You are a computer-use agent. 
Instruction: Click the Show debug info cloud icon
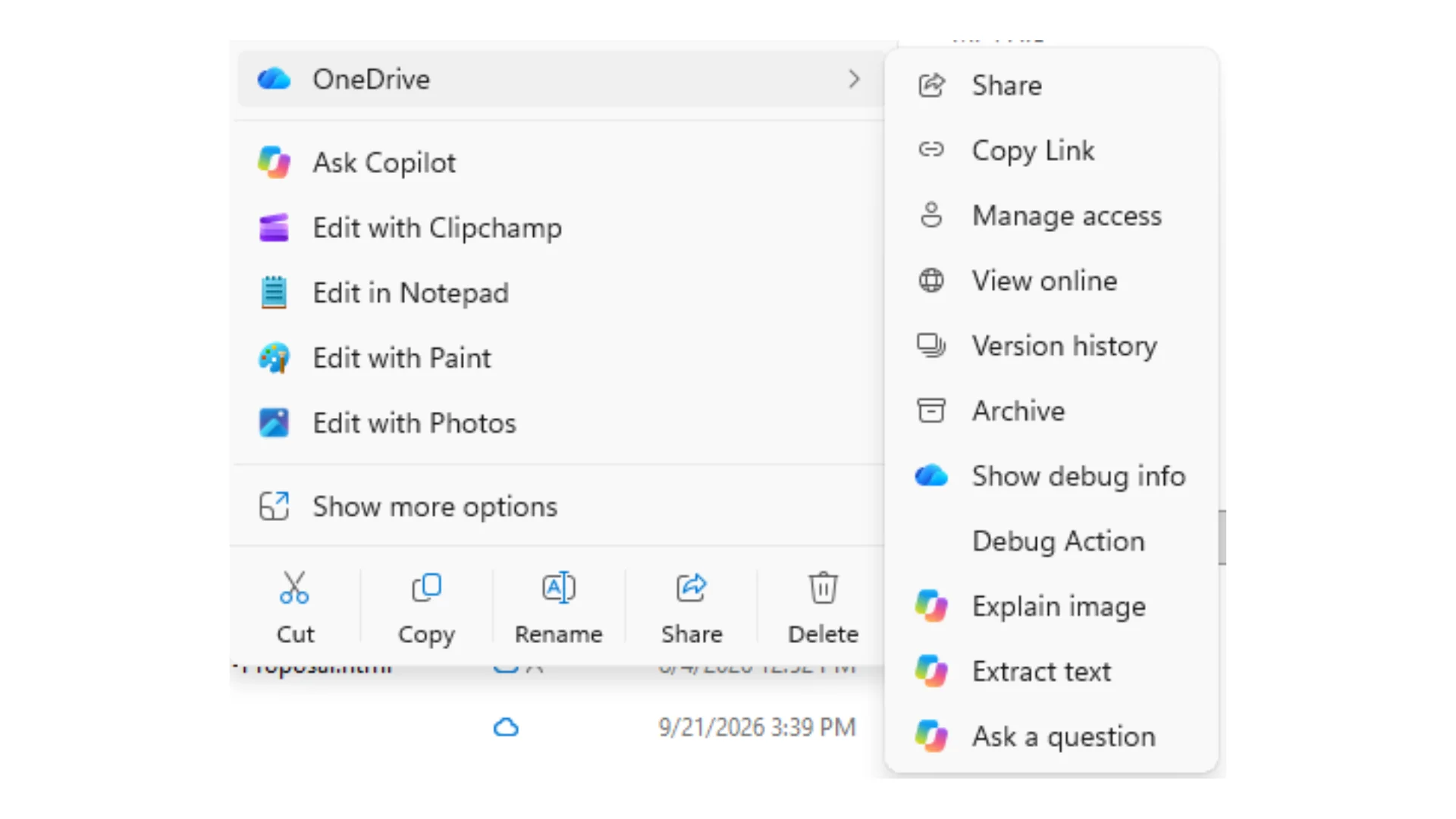point(931,476)
